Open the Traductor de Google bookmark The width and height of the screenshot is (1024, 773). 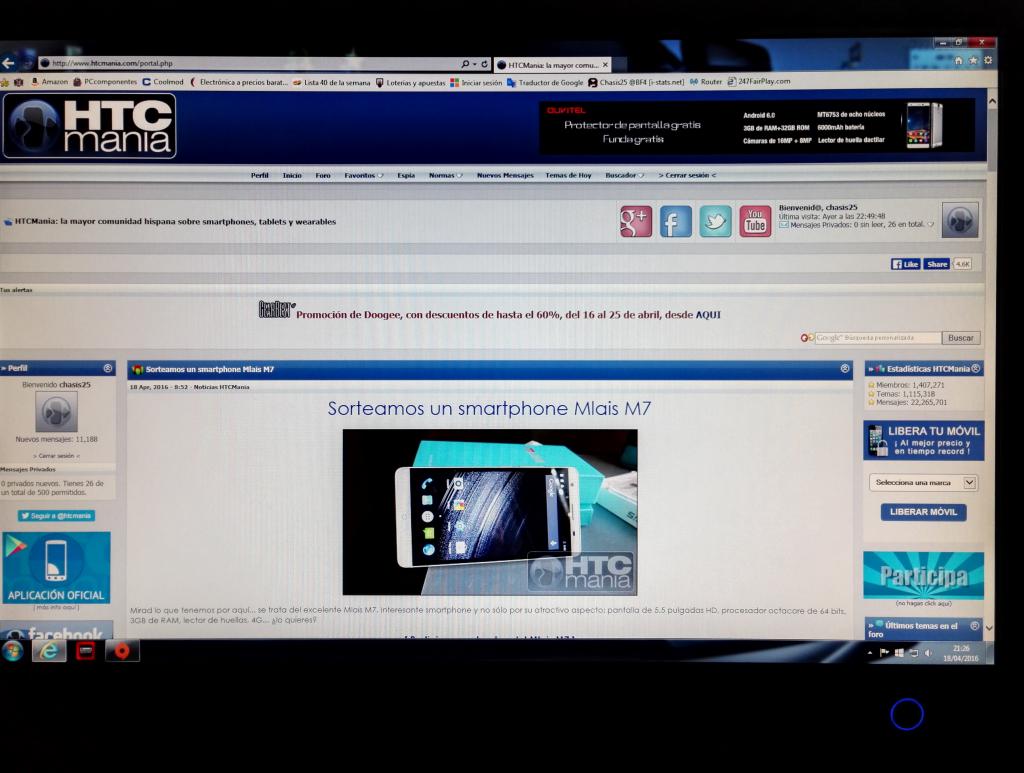coord(545,82)
